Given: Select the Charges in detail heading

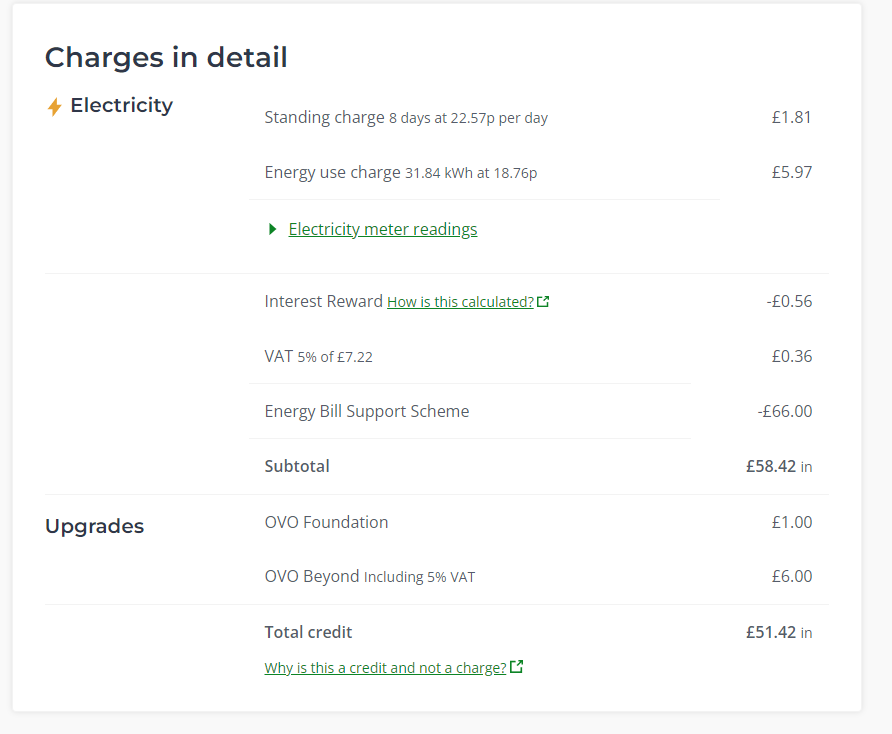Looking at the screenshot, I should click(x=166, y=57).
